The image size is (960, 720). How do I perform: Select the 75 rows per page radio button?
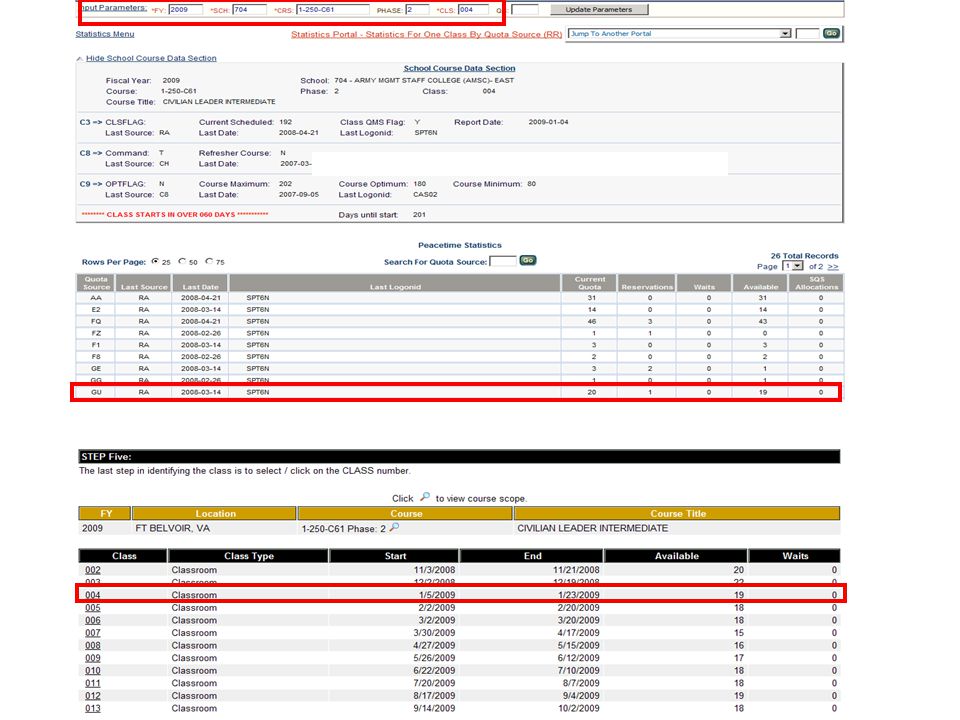pyautogui.click(x=209, y=261)
